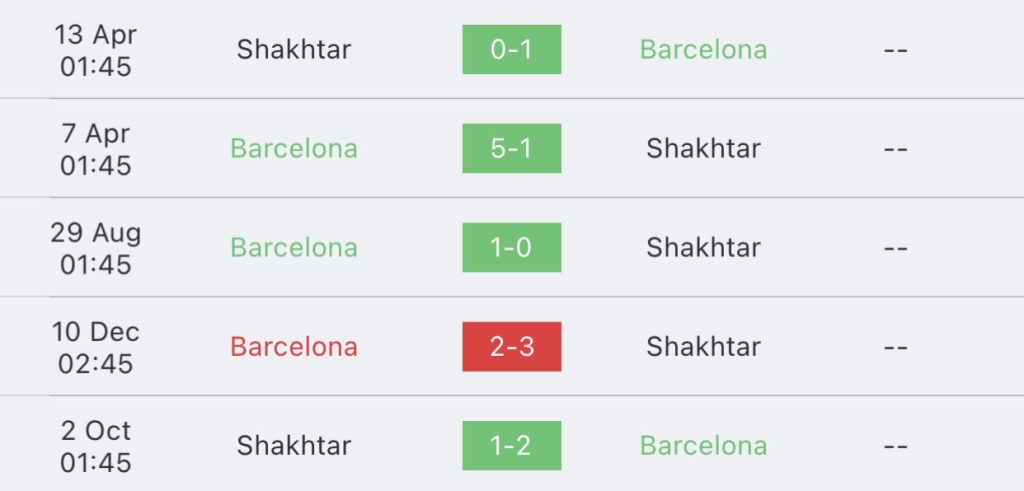Open the 1-0 score of the 29 Aug match
The image size is (1024, 491).
pos(511,247)
